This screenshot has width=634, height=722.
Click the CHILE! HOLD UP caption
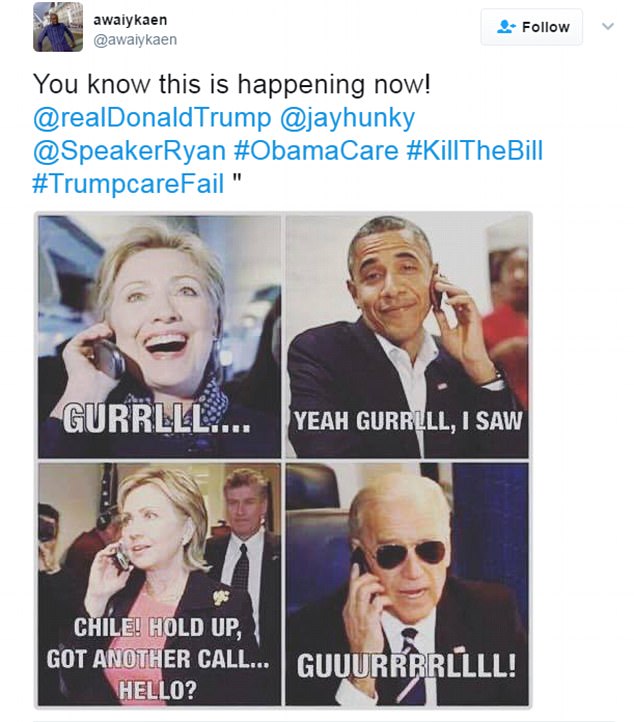coord(157,627)
